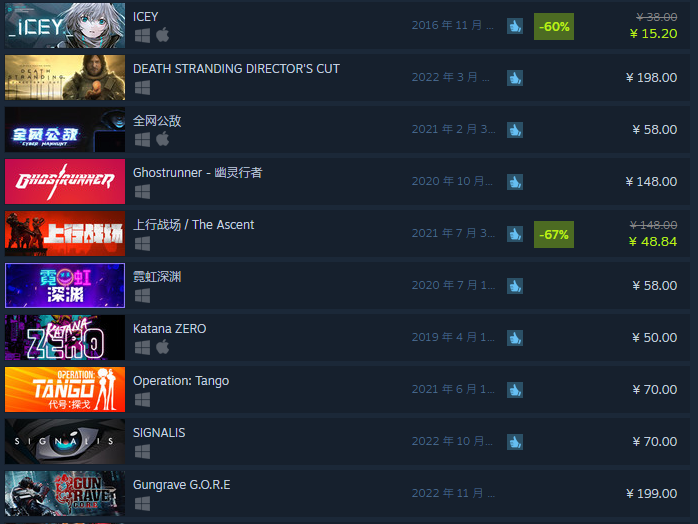This screenshot has height=524, width=698.
Task: Click the Mac platform icon under 全网公敌
Action: (162, 139)
